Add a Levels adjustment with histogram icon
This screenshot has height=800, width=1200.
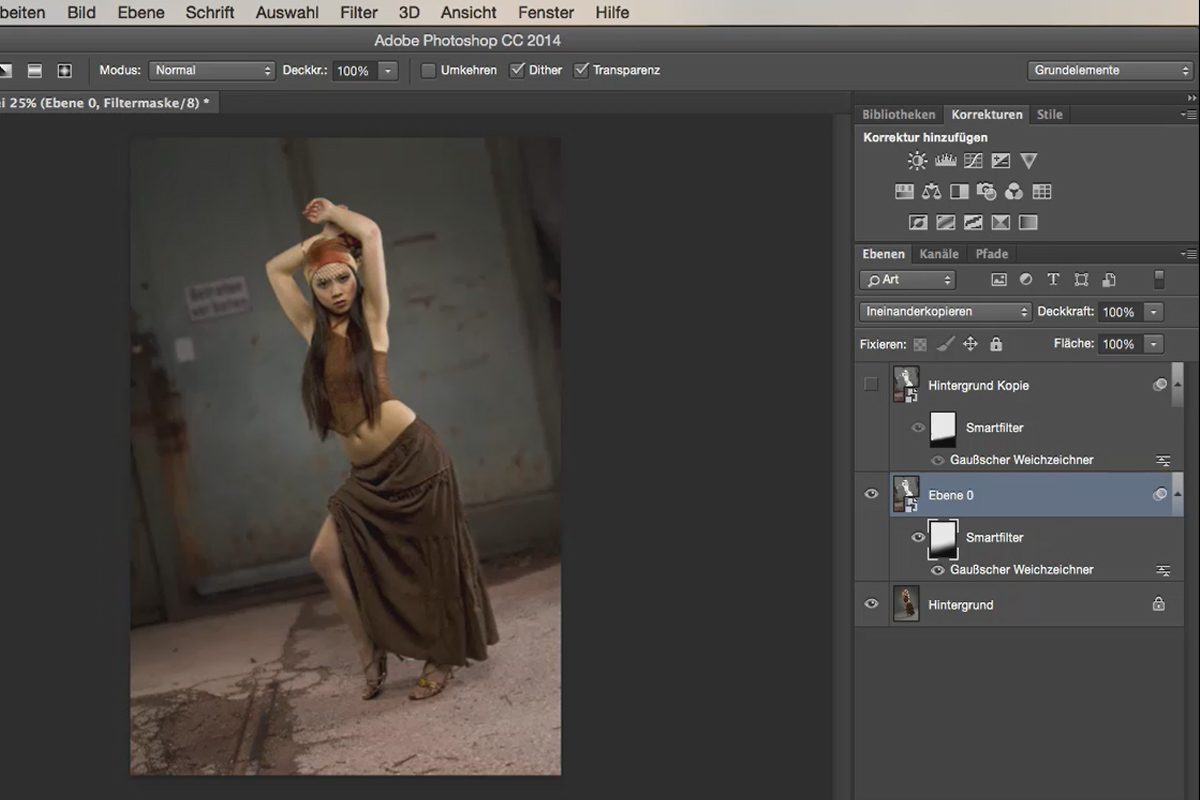(x=945, y=161)
